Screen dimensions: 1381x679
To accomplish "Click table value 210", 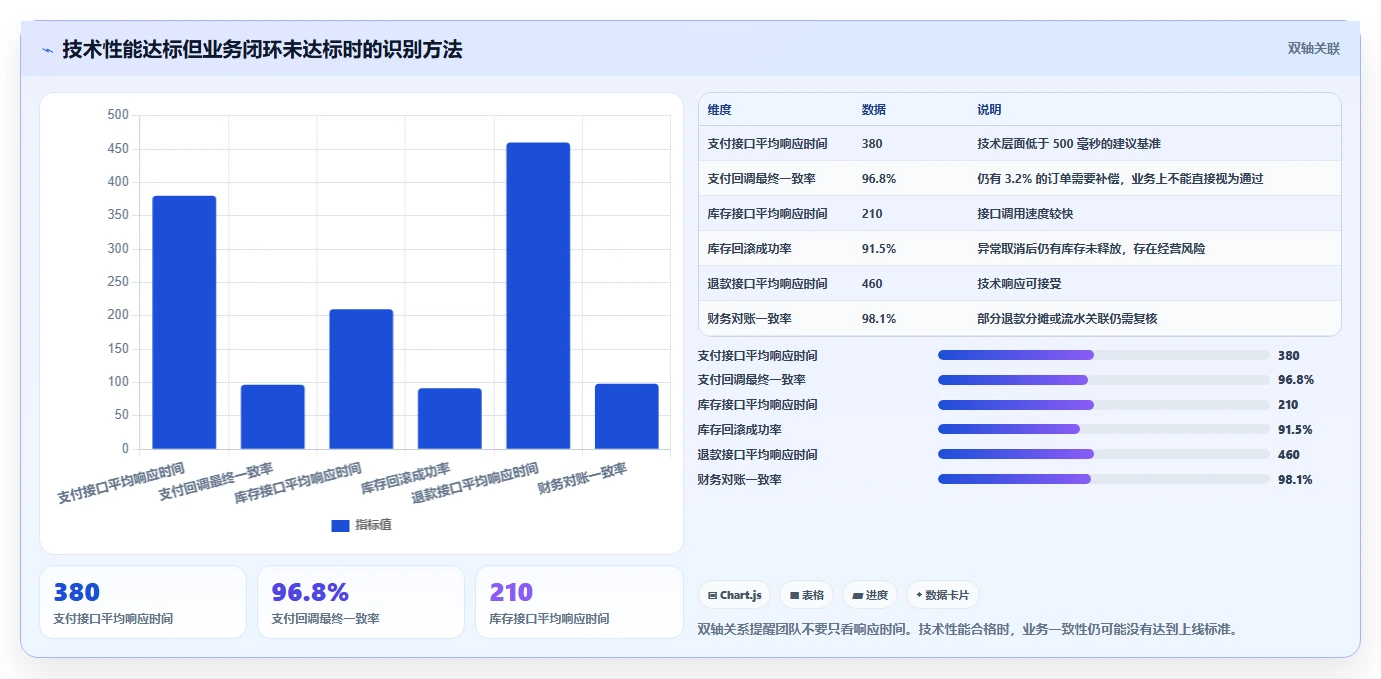I will tap(872, 214).
